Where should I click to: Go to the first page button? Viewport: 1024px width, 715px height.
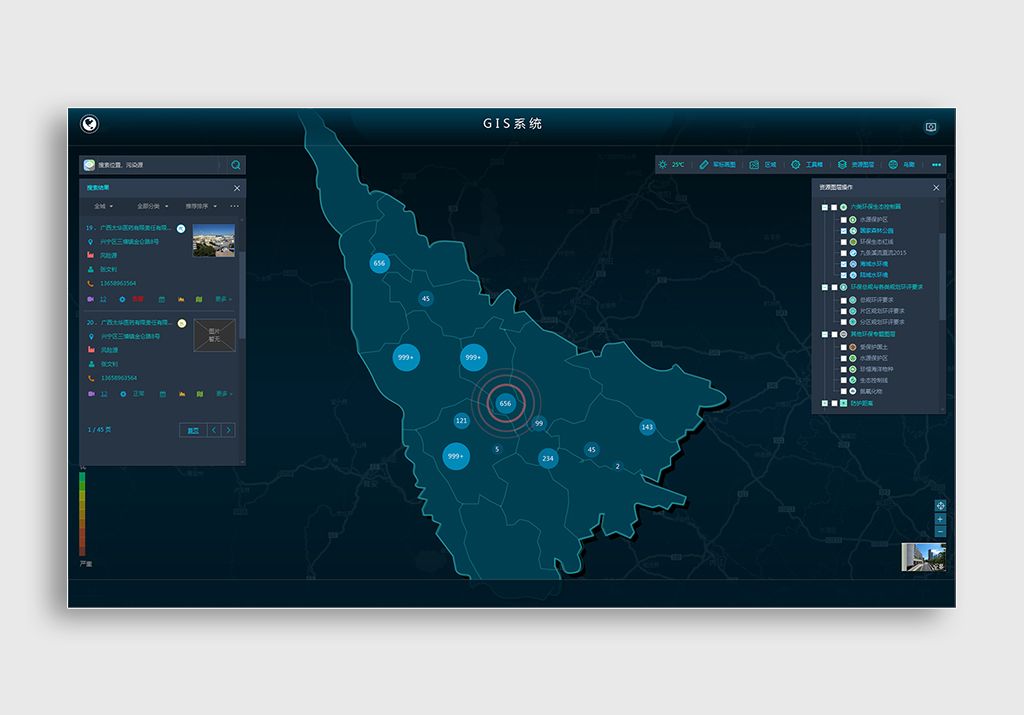193,430
